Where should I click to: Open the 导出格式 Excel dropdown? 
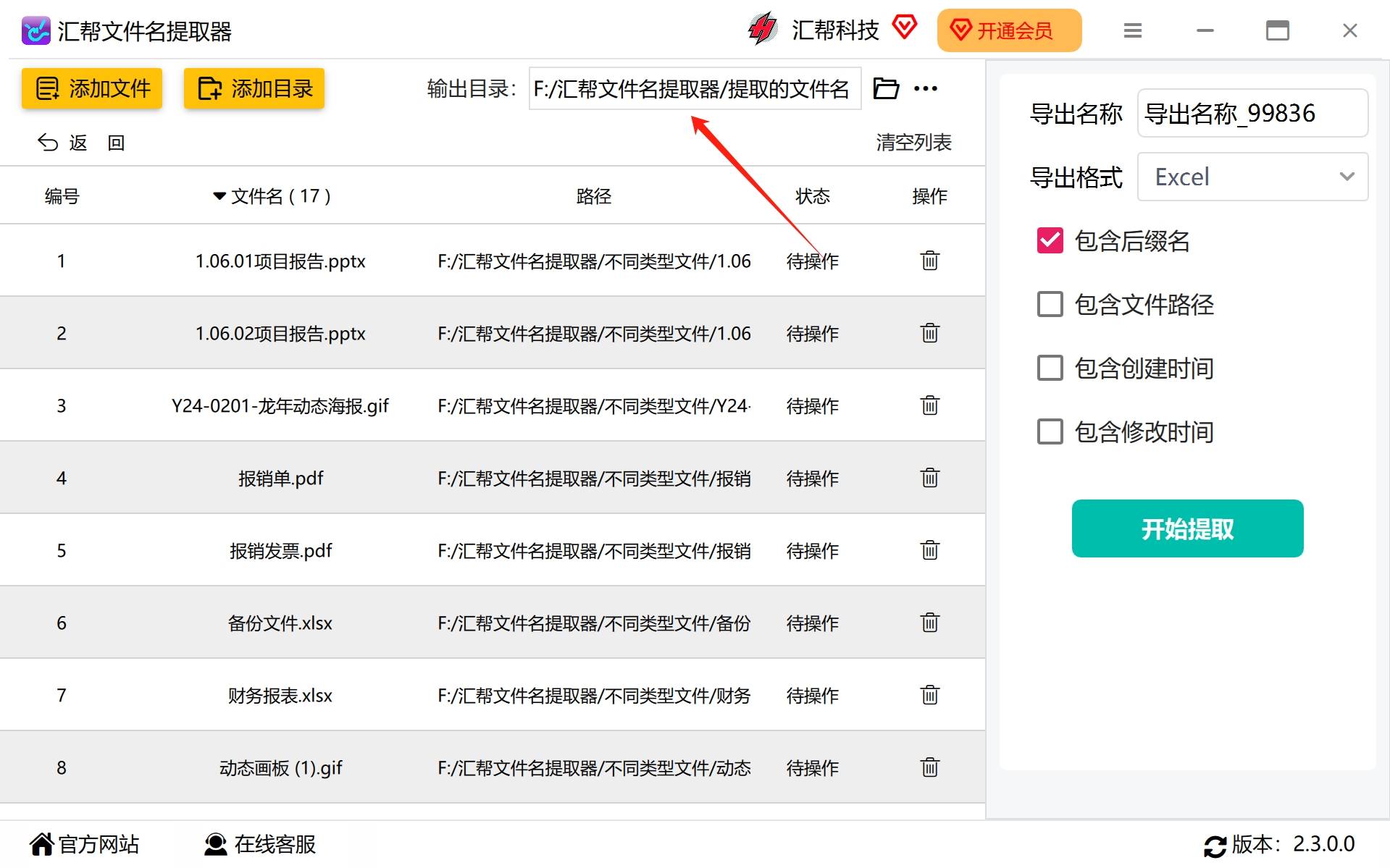[x=1252, y=177]
